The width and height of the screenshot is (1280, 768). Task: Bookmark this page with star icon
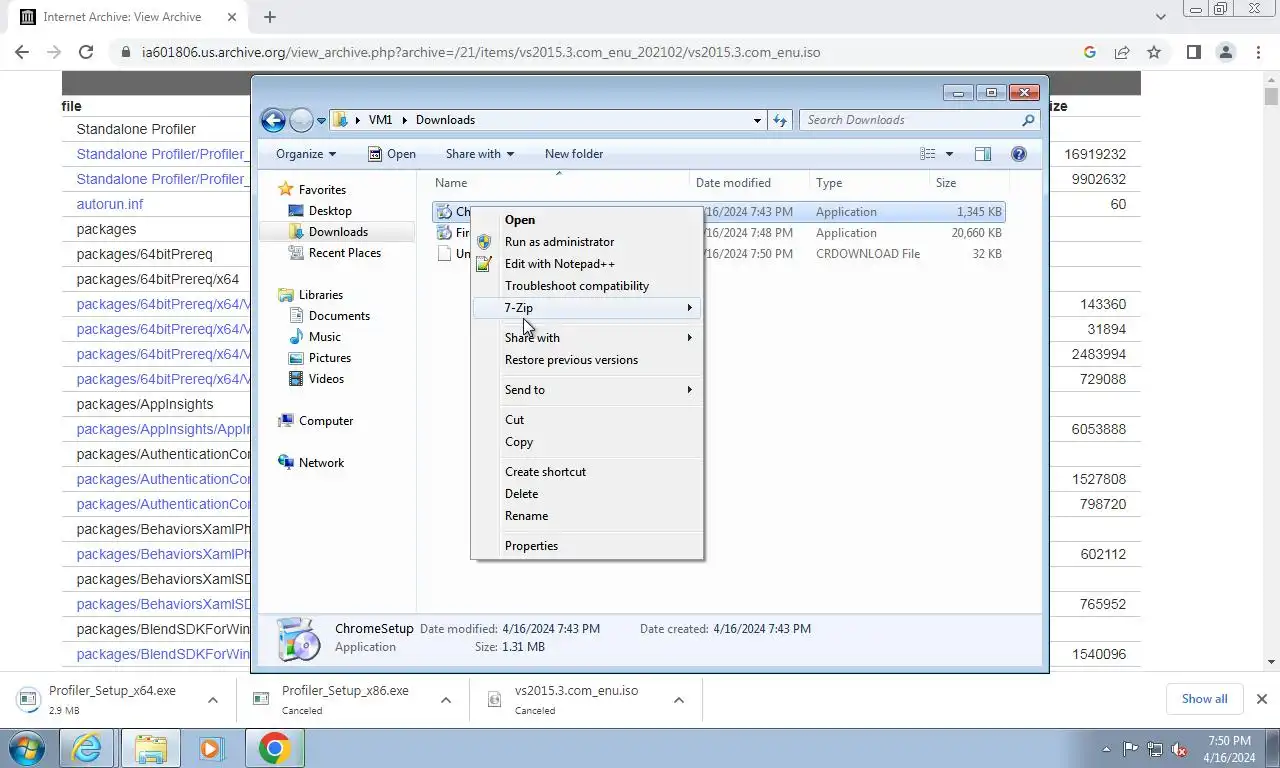point(1154,52)
